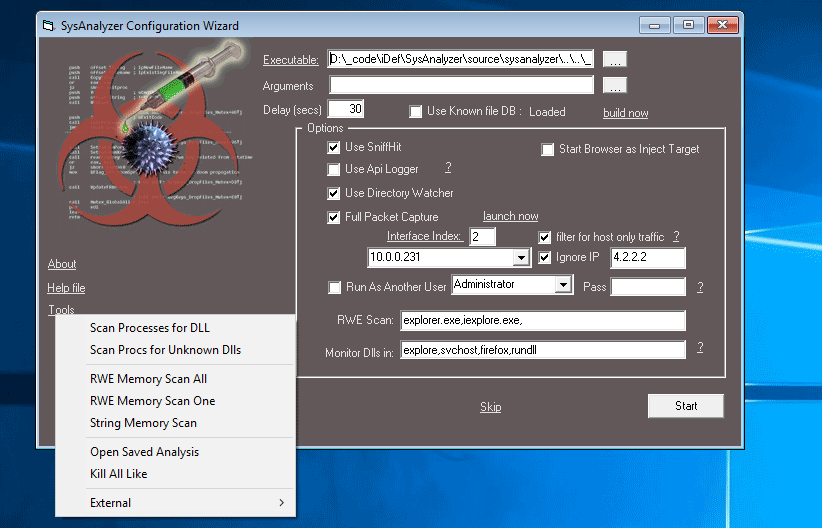Screen dimensions: 822x528
Task: Minimize the SysAnalyzer Configuration Wizard window
Action: (x=654, y=25)
